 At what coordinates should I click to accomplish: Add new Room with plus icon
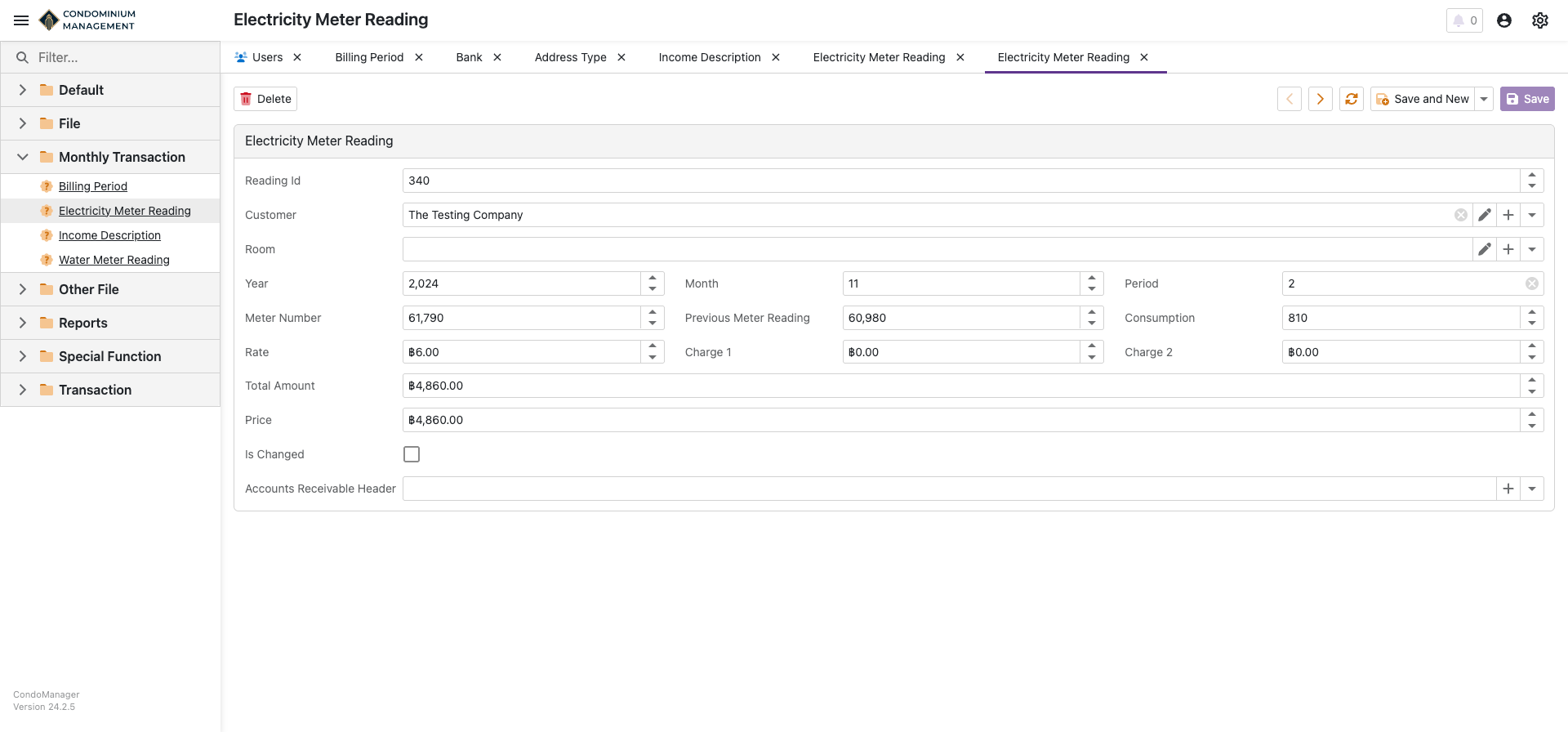[1508, 249]
